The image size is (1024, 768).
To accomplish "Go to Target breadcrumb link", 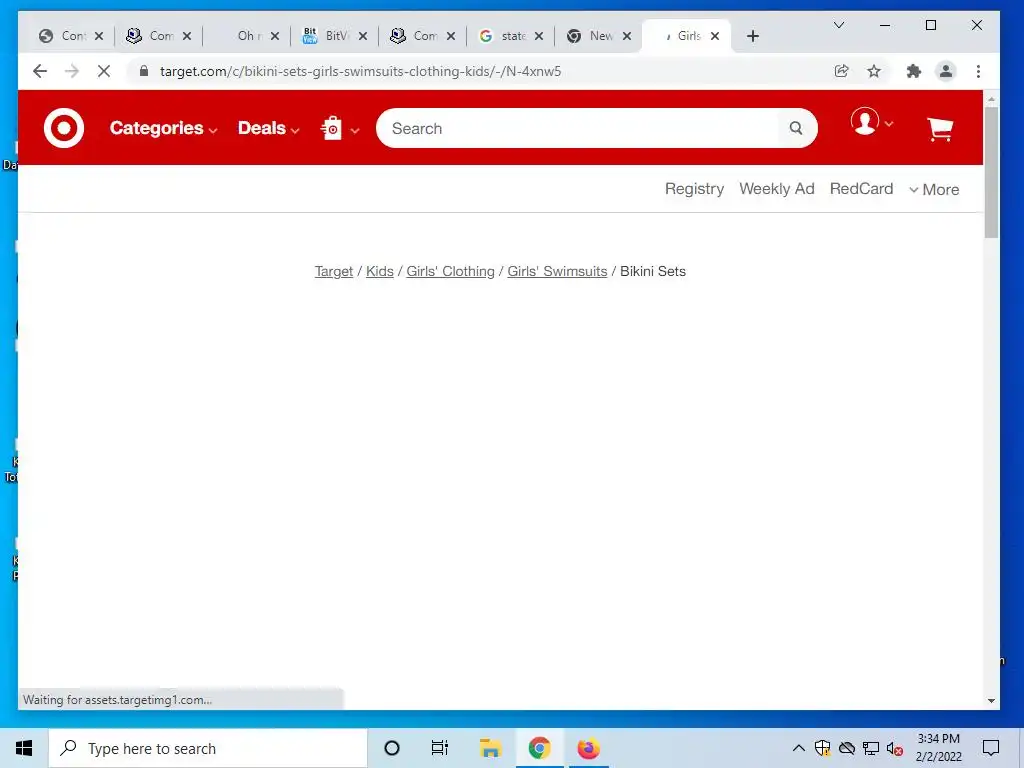I will [x=334, y=271].
